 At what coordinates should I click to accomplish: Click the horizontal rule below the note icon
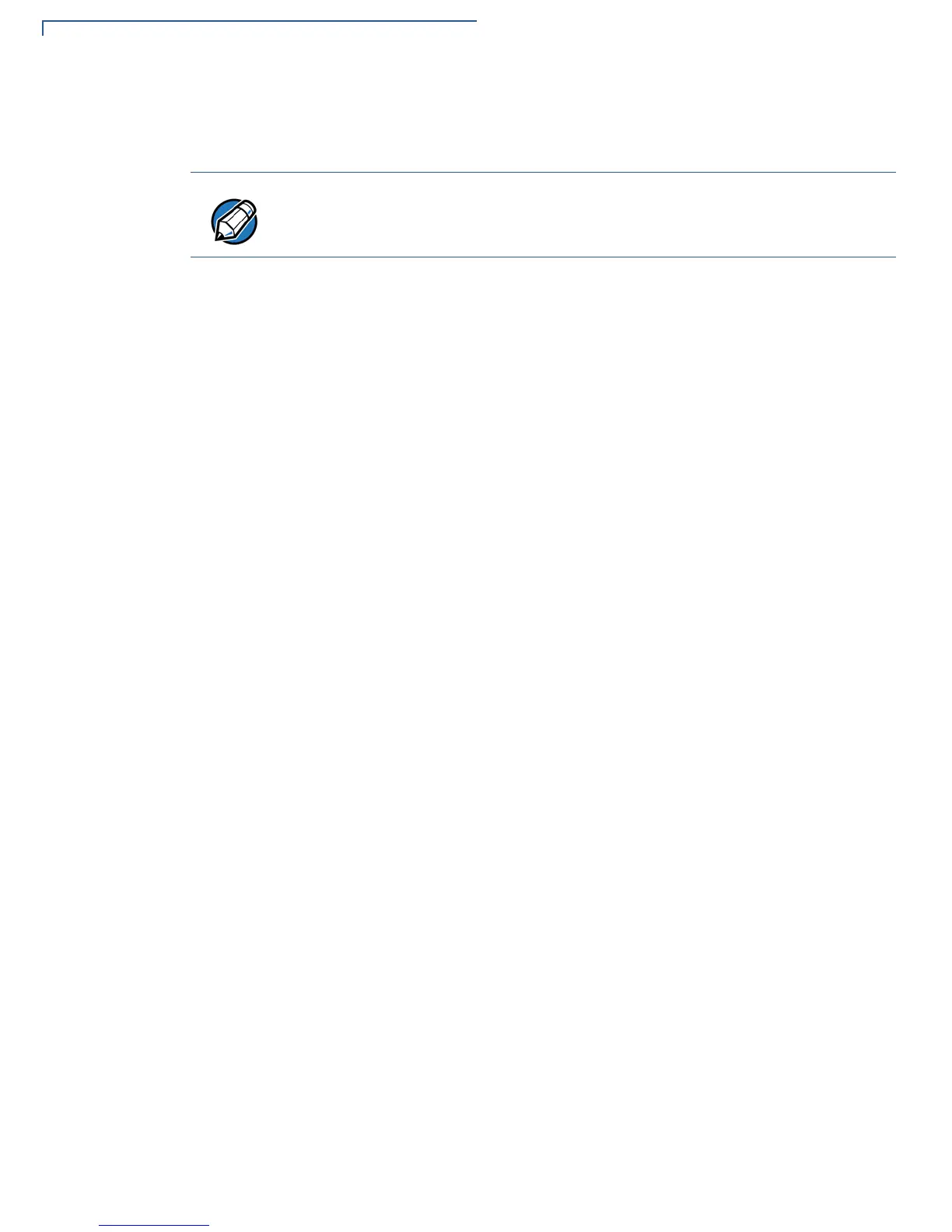click(543, 257)
